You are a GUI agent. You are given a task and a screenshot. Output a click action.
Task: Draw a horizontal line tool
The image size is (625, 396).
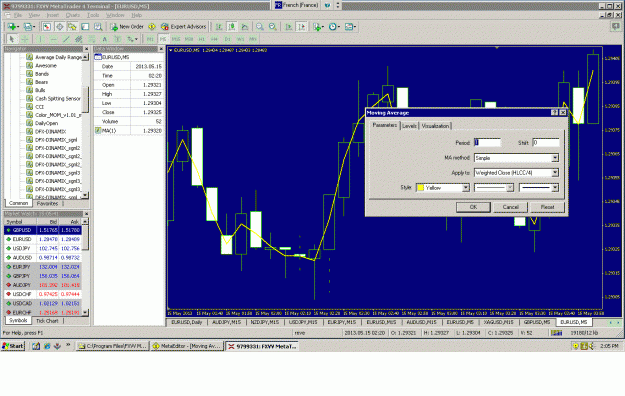(x=53, y=39)
